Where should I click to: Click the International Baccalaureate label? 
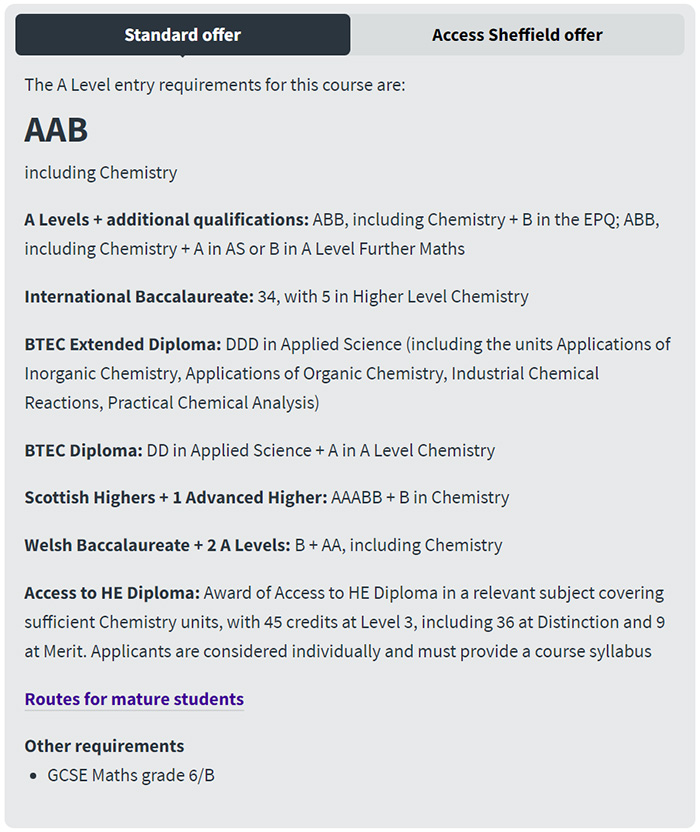pyautogui.click(x=139, y=297)
